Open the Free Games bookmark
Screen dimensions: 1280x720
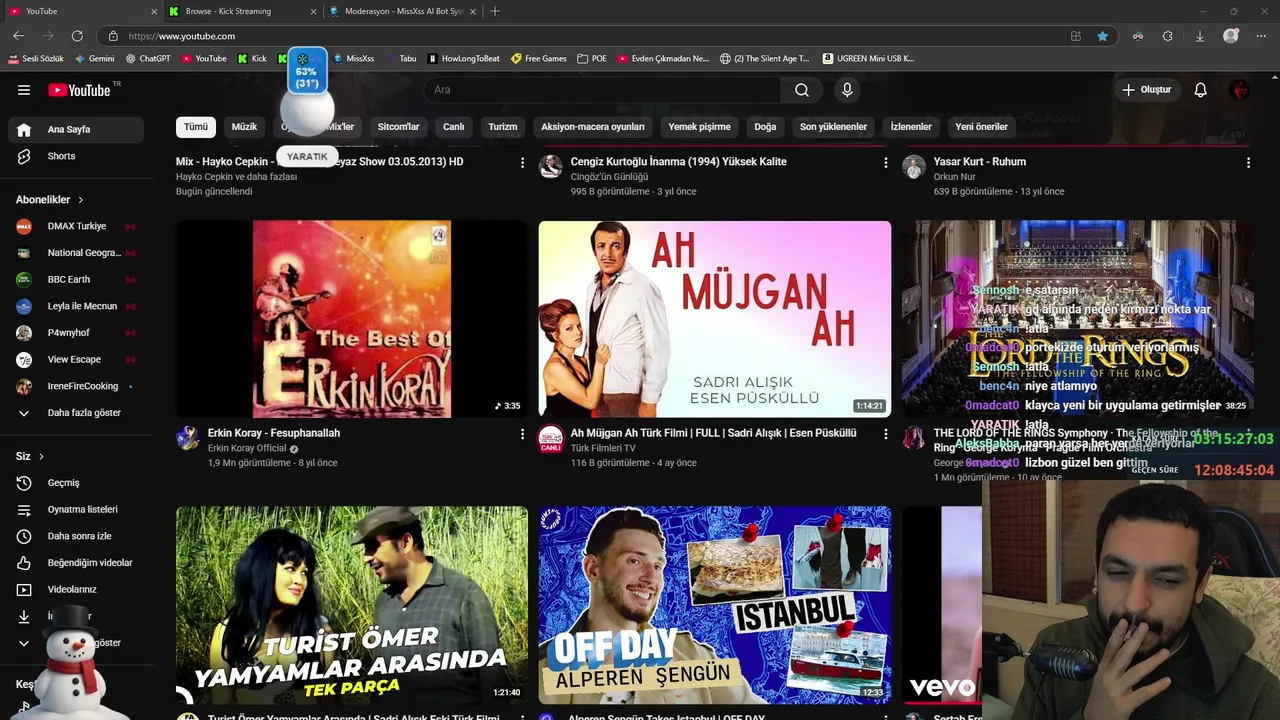(539, 59)
